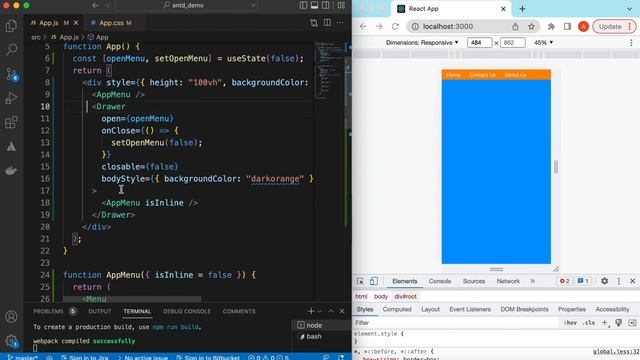640x360 pixels.
Task: Open the Extensions view
Action: pos(11,122)
